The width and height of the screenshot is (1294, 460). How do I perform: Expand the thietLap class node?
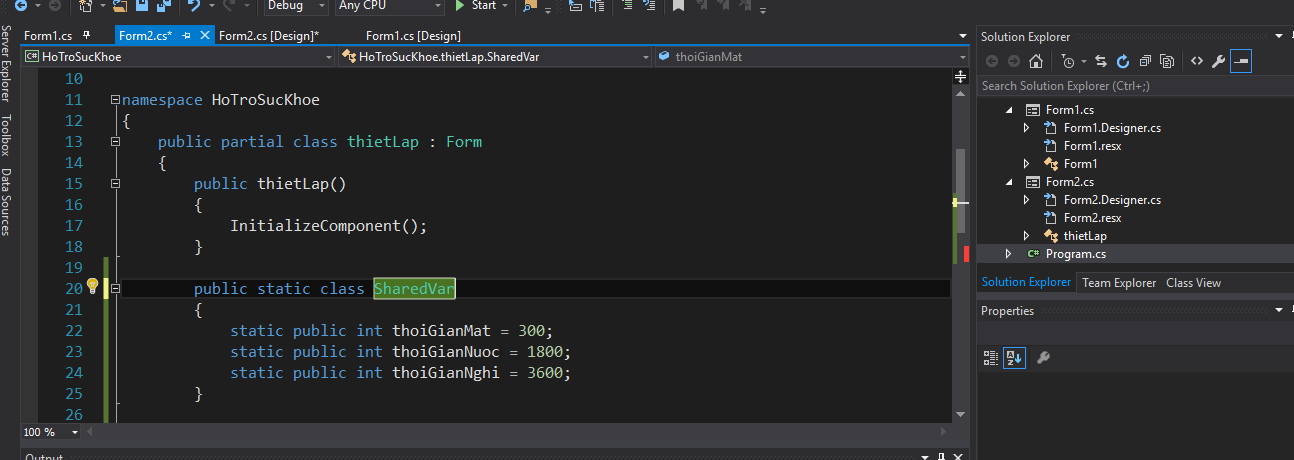(x=1027, y=236)
